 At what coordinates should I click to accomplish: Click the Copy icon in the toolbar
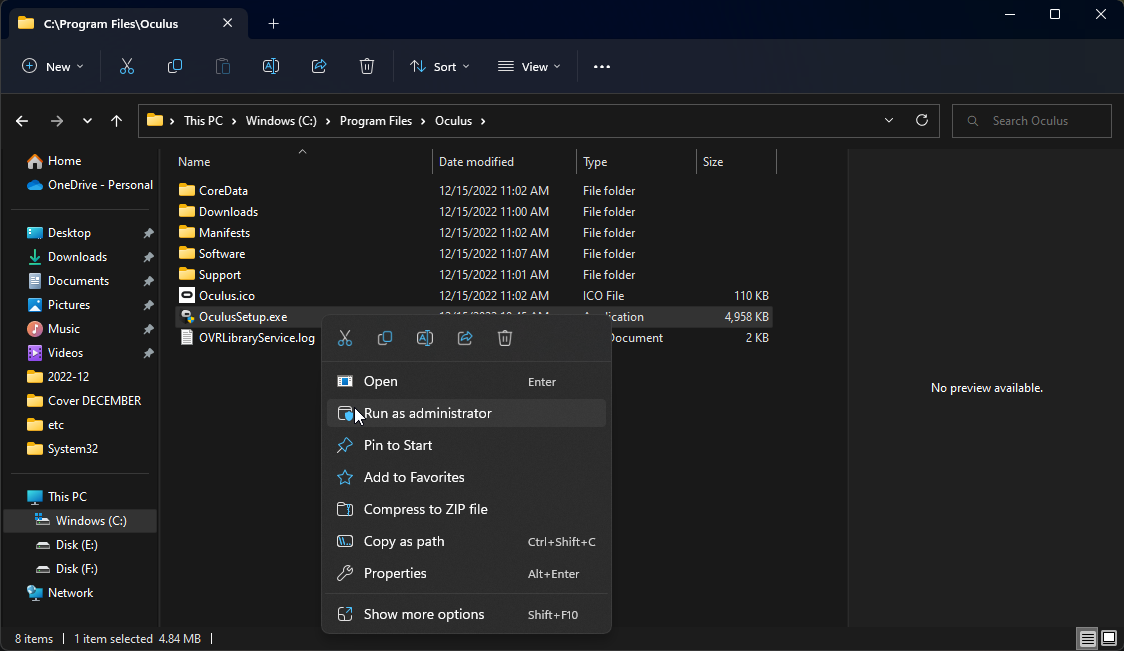[175, 67]
